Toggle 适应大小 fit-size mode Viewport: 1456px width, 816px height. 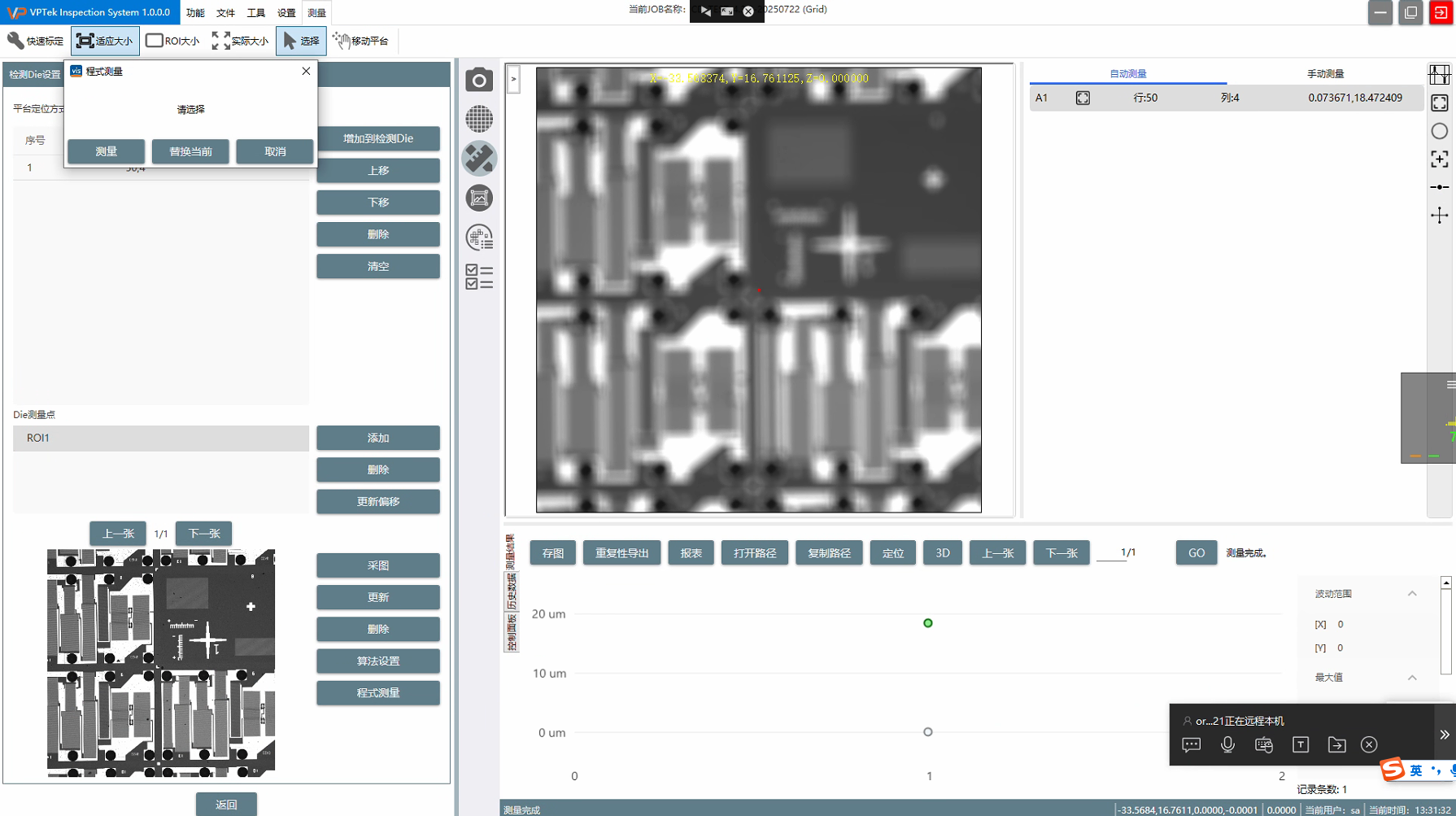pos(105,41)
